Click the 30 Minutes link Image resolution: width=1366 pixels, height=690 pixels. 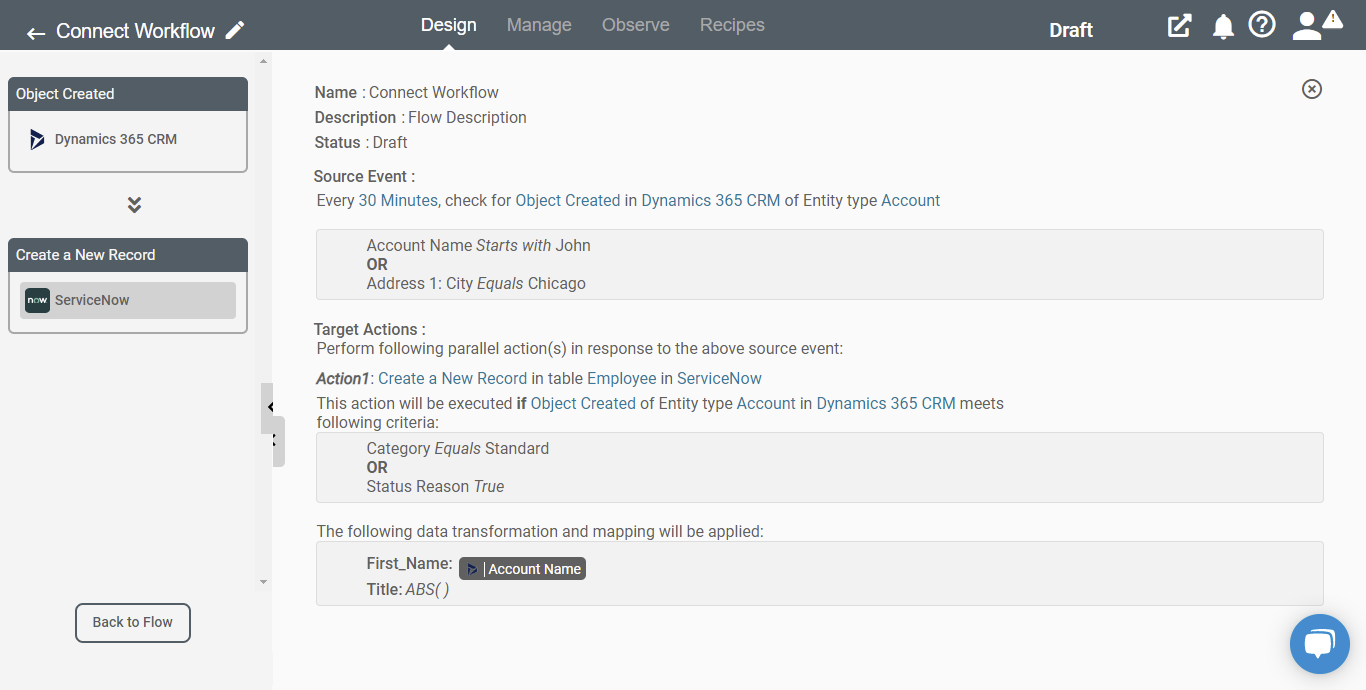[x=398, y=200]
